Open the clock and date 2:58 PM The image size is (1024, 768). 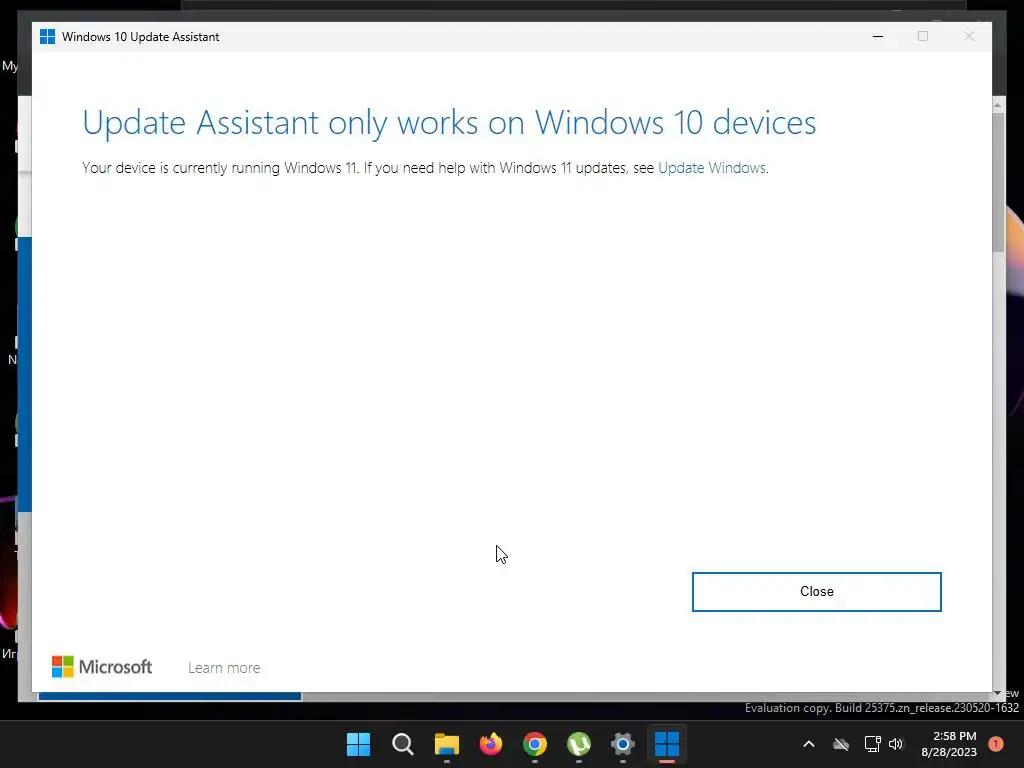[x=949, y=744]
